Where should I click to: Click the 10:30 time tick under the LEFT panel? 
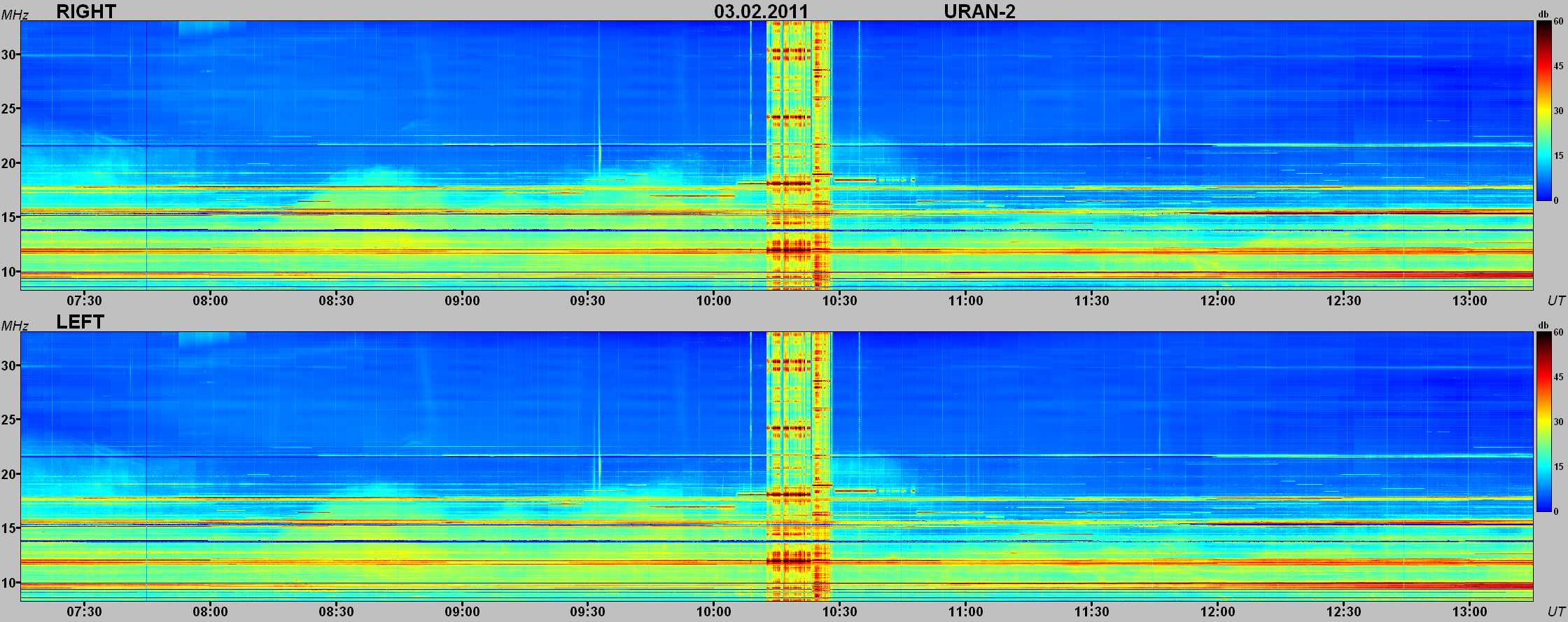pos(840,612)
